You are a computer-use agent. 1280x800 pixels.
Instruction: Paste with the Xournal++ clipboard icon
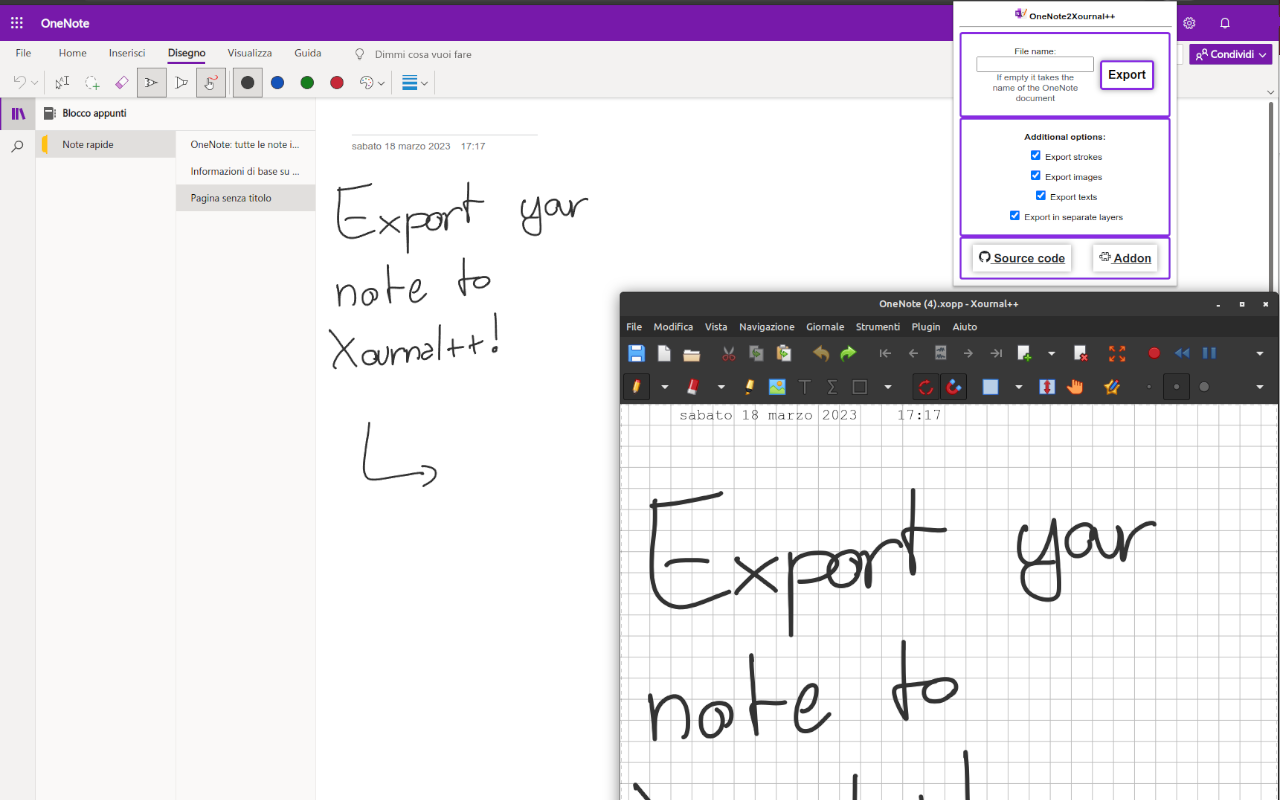(x=784, y=353)
